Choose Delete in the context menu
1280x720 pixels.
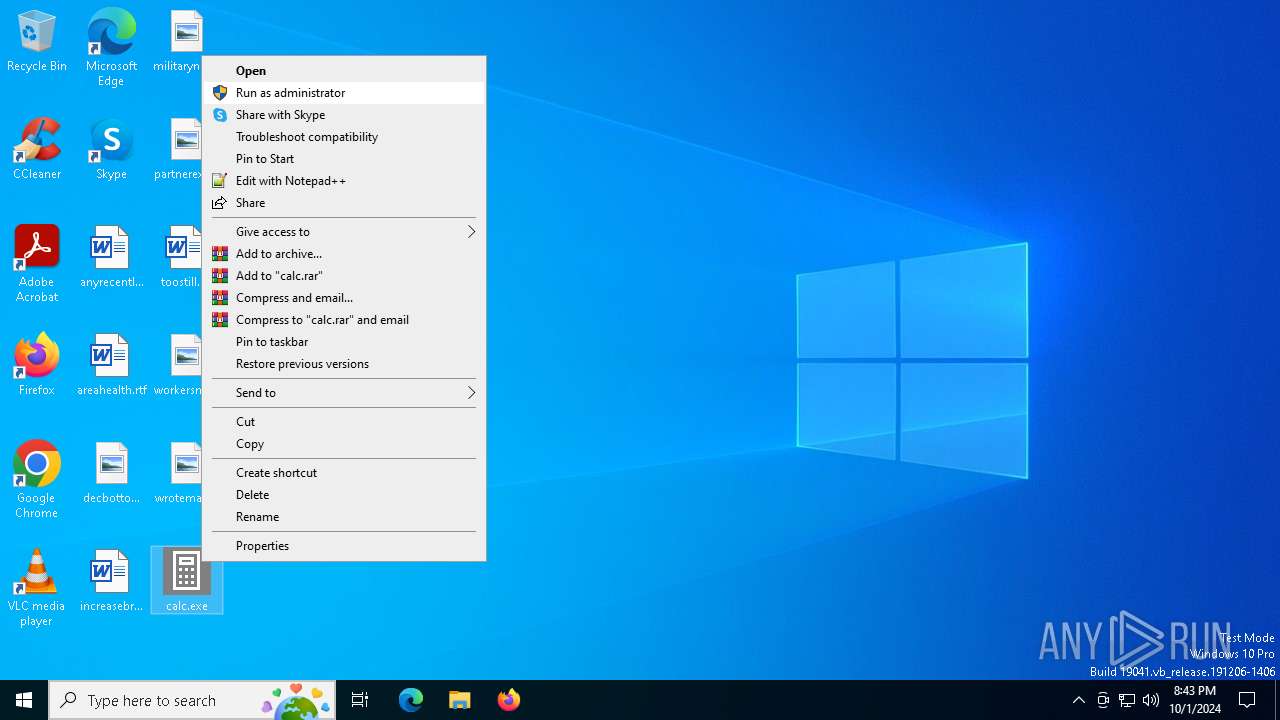click(x=344, y=495)
